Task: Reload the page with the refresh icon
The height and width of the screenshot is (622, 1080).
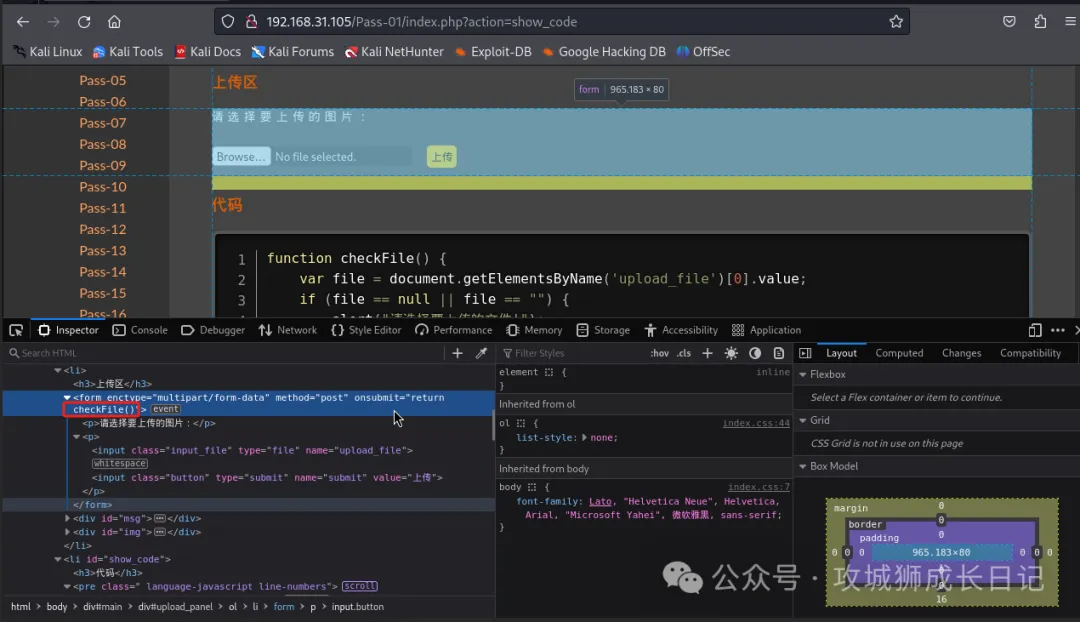Action: [x=84, y=21]
